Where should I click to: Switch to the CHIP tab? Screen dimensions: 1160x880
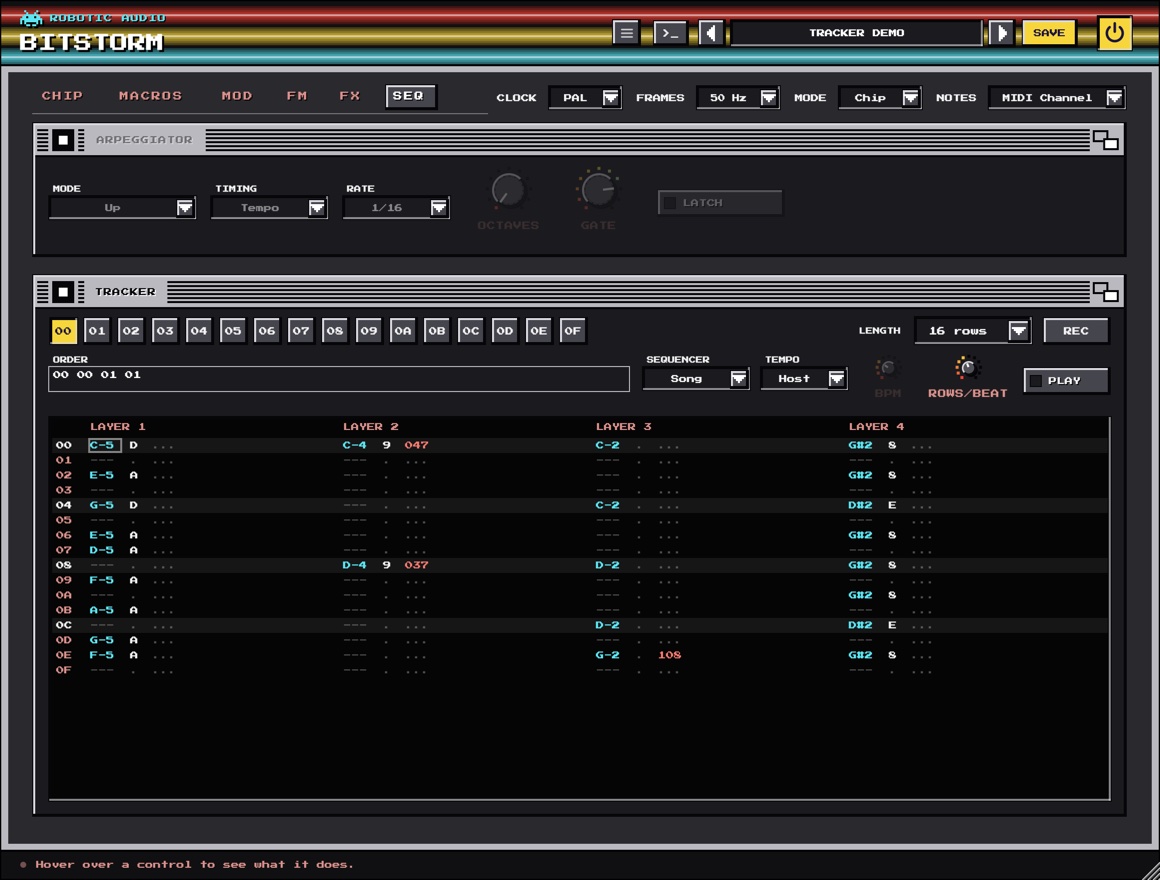pos(62,96)
